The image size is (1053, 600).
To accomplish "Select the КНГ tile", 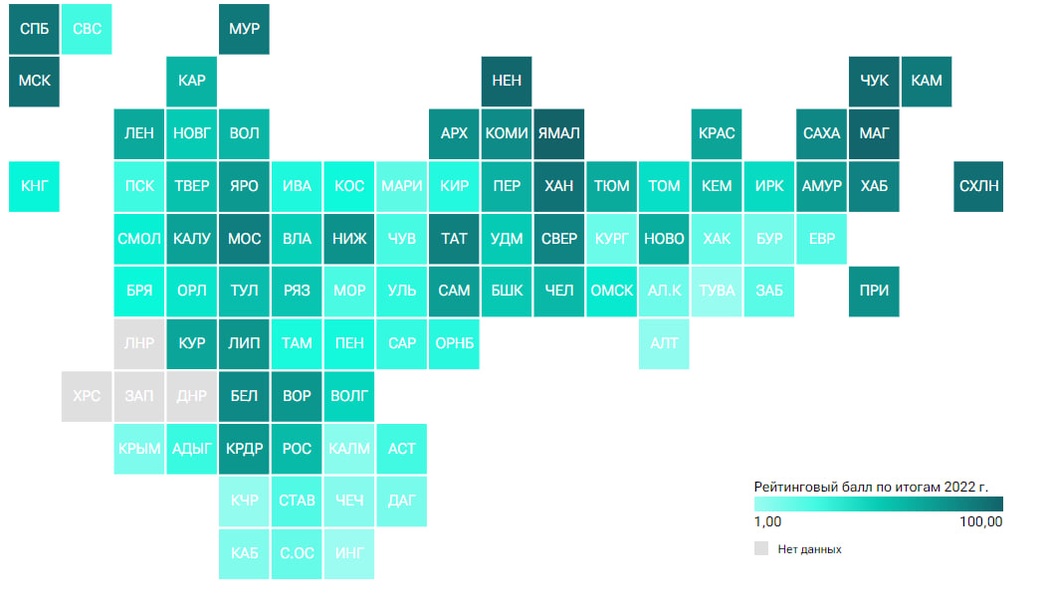I will 34,186.
